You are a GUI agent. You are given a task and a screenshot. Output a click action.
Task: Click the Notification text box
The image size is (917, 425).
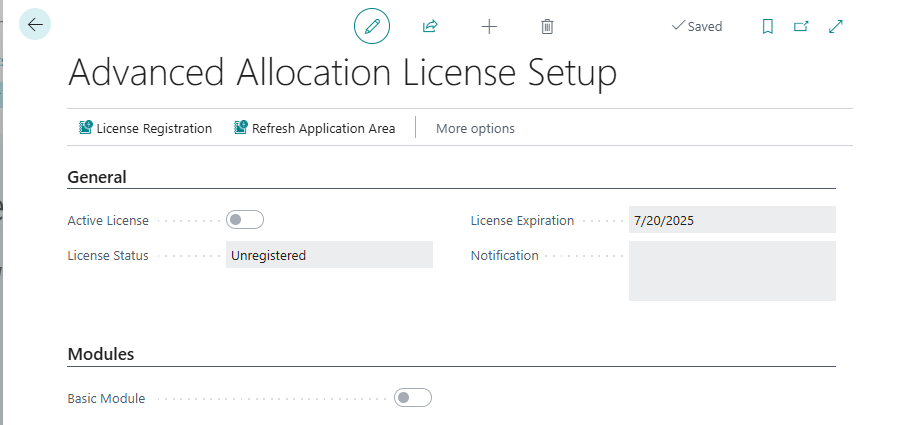click(x=732, y=271)
